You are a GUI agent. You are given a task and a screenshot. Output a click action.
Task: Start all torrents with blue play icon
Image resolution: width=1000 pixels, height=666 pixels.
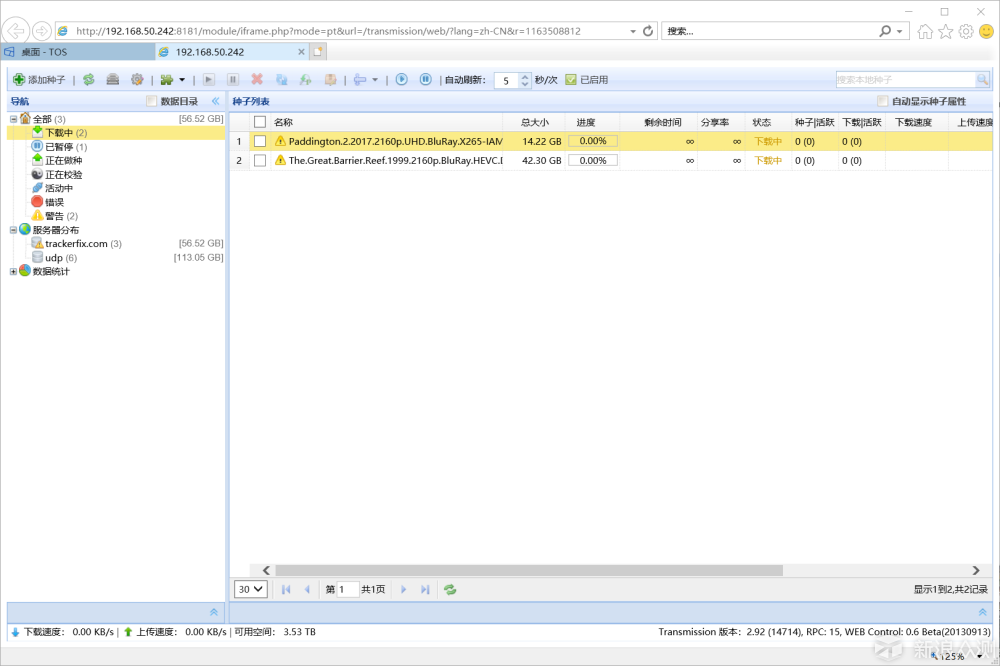[x=401, y=79]
